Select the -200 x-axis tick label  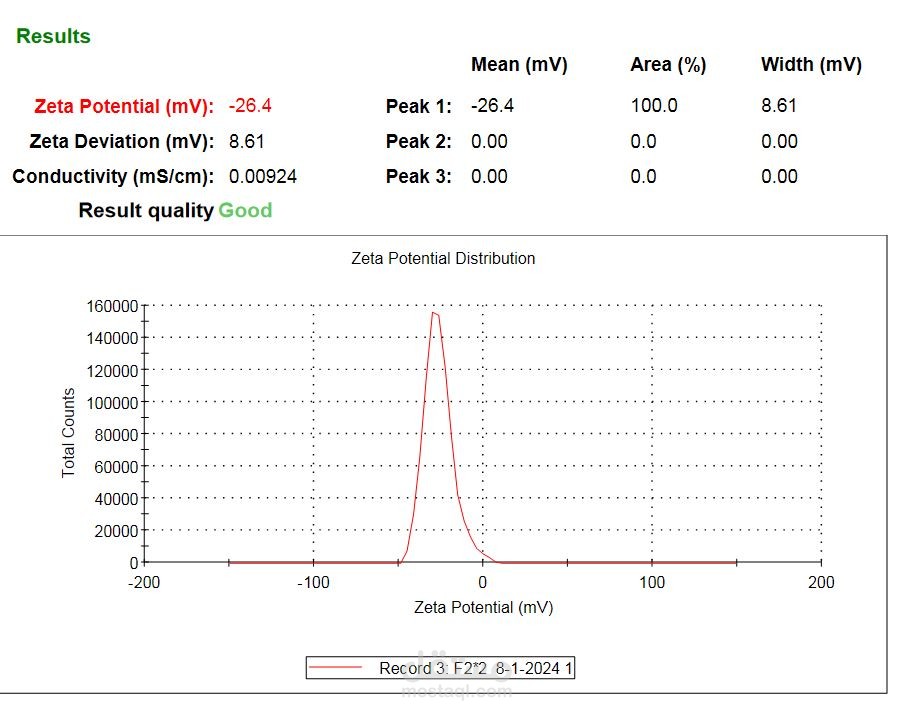click(144, 582)
